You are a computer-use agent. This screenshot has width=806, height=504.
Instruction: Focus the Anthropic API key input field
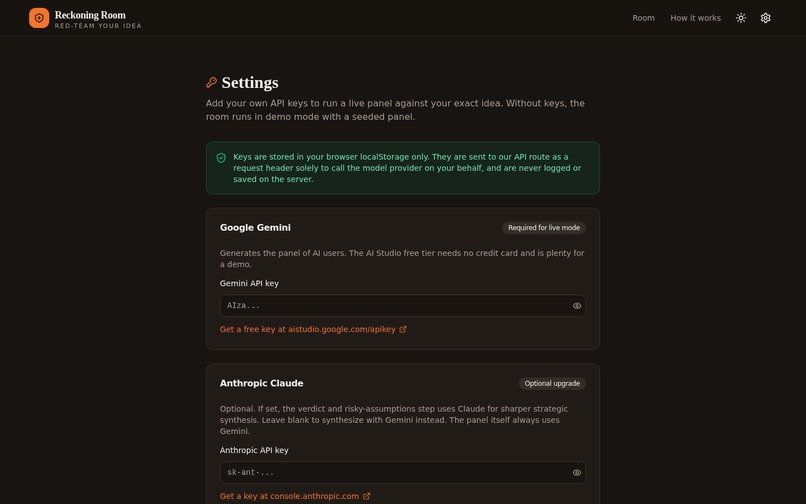[402, 473]
